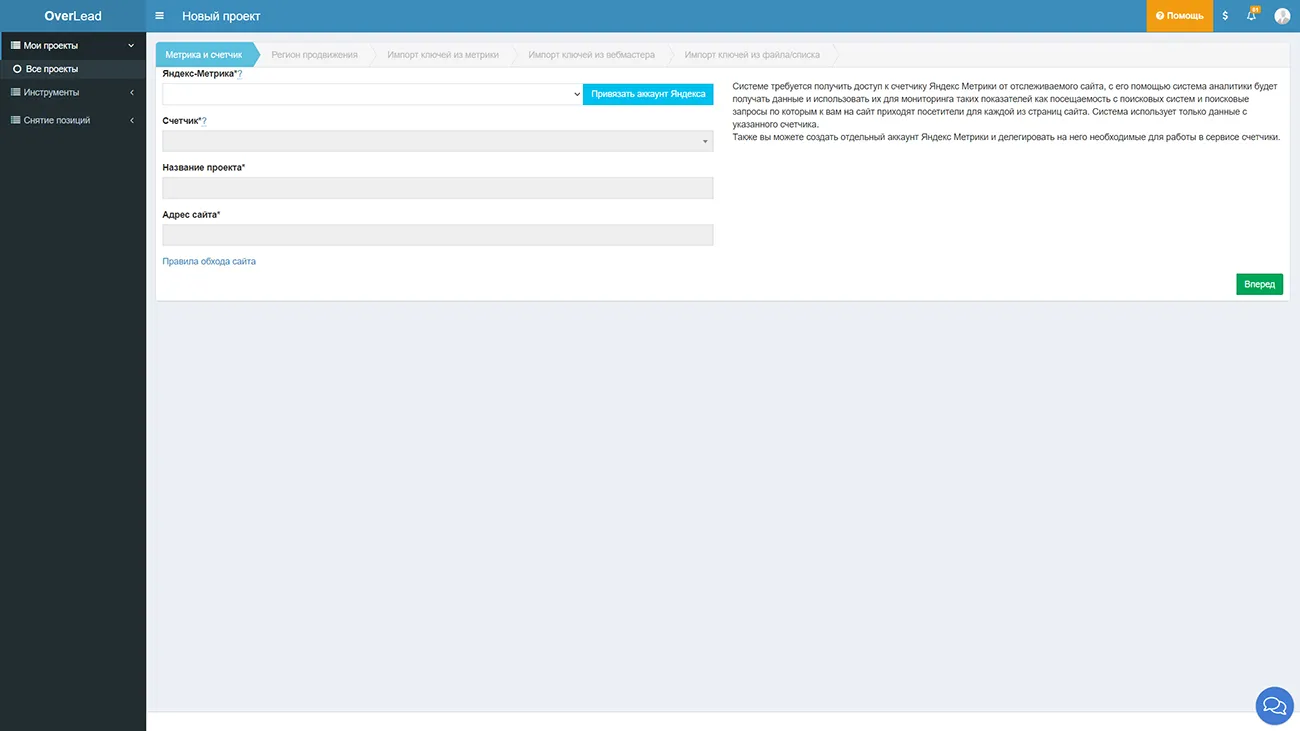Open the Яндекс-Метрика account dropdown
Viewport: 1300px width, 731px height.
[372, 94]
